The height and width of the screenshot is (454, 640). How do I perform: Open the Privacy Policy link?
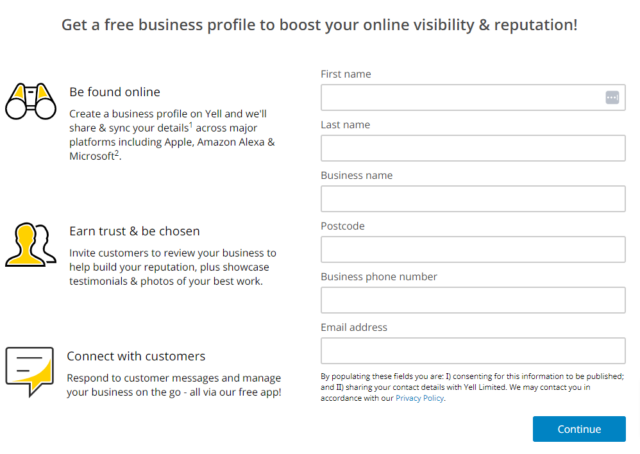click(419, 398)
